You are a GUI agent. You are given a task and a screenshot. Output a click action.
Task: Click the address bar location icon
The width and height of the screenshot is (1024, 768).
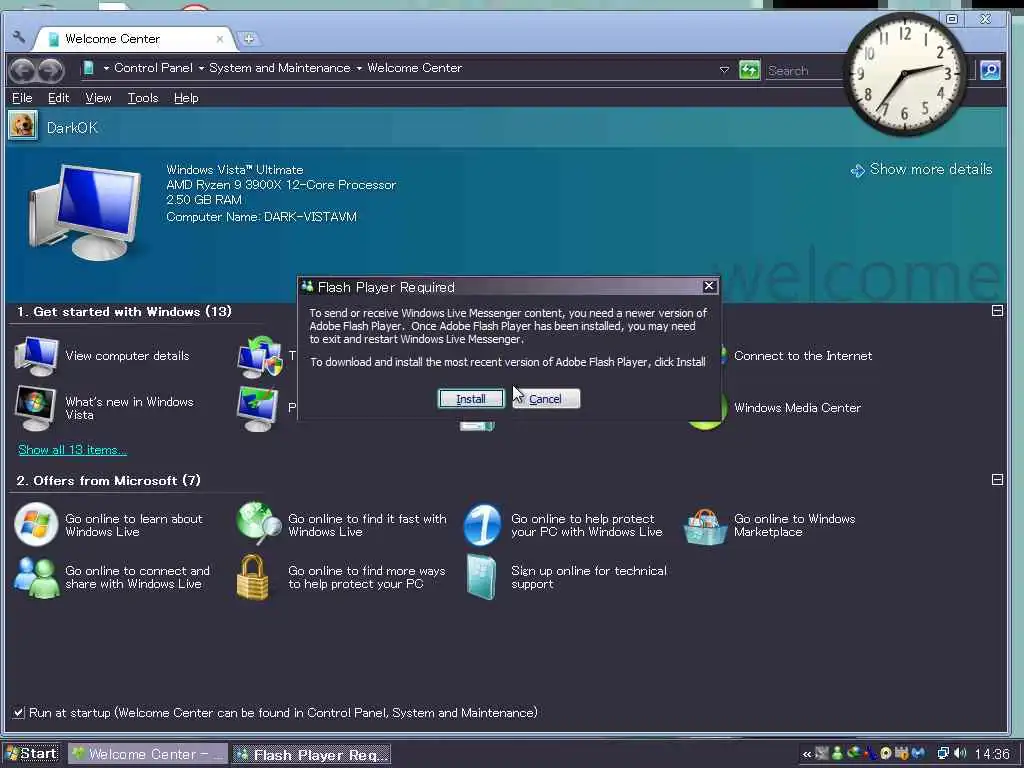[x=89, y=68]
